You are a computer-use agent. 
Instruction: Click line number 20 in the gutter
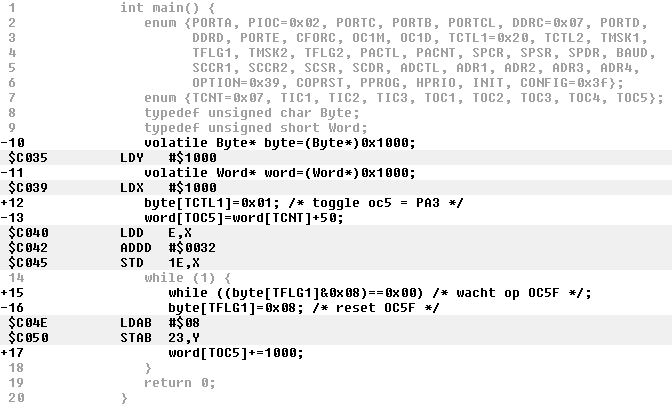(17, 397)
